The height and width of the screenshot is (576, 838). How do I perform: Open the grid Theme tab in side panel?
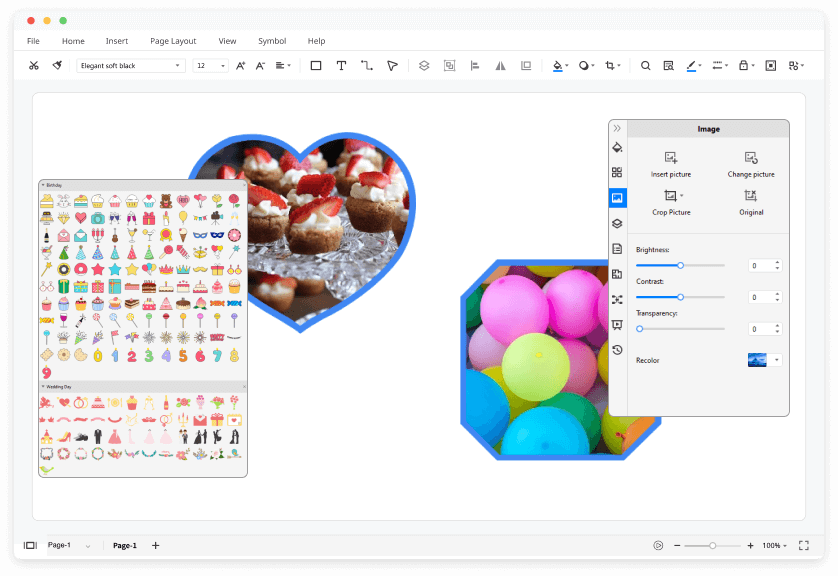[x=617, y=172]
